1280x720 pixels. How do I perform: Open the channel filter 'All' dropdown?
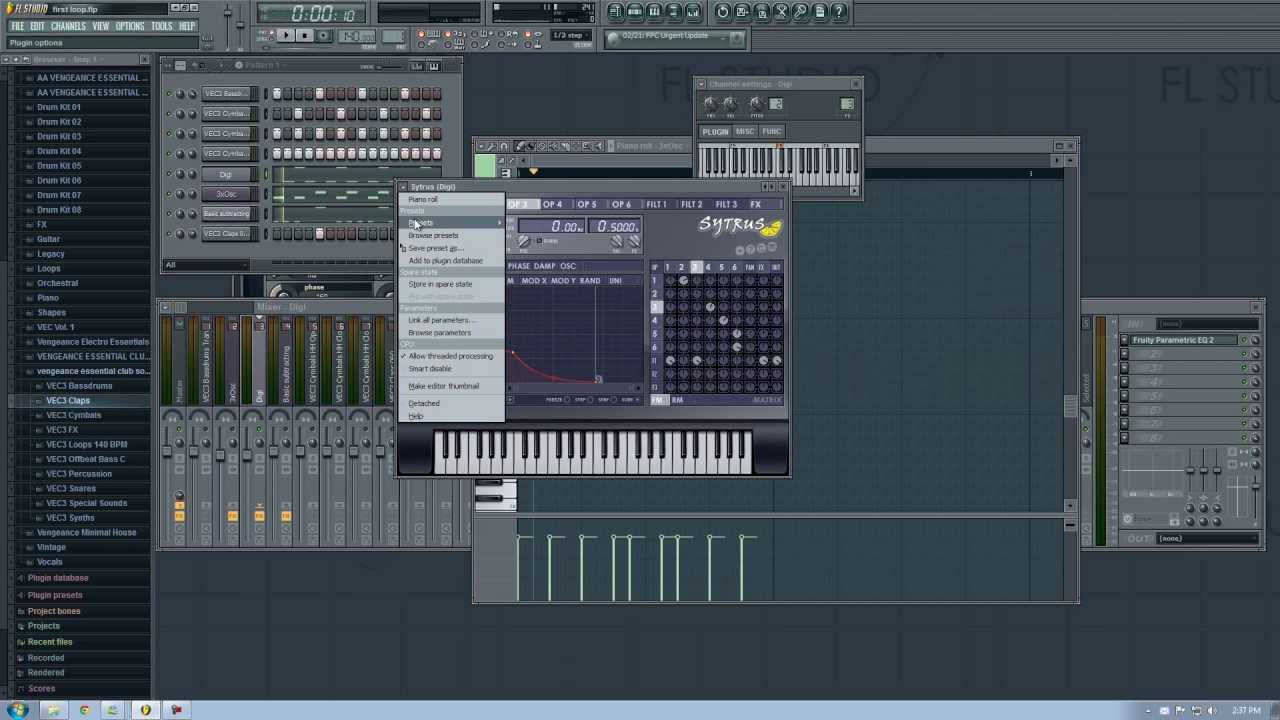[x=207, y=265]
